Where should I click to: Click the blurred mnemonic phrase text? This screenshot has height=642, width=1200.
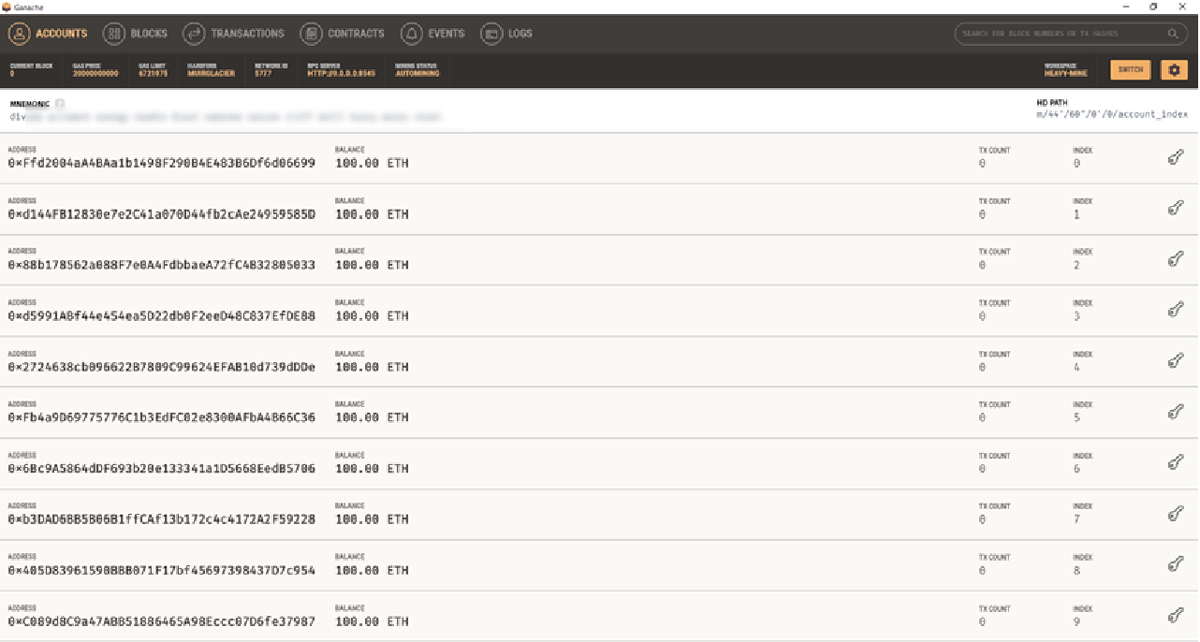point(225,116)
